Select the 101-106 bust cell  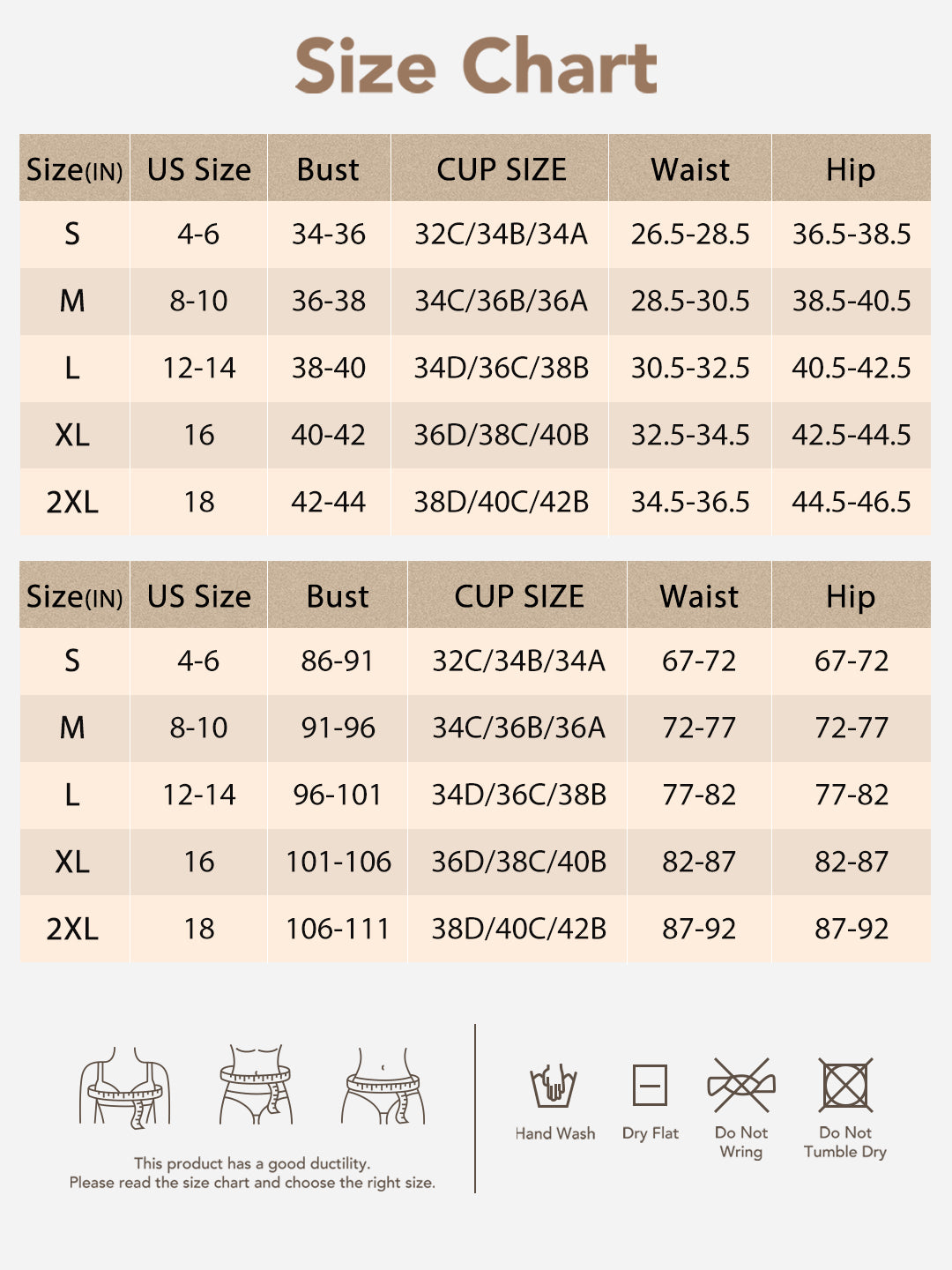pyautogui.click(x=338, y=863)
